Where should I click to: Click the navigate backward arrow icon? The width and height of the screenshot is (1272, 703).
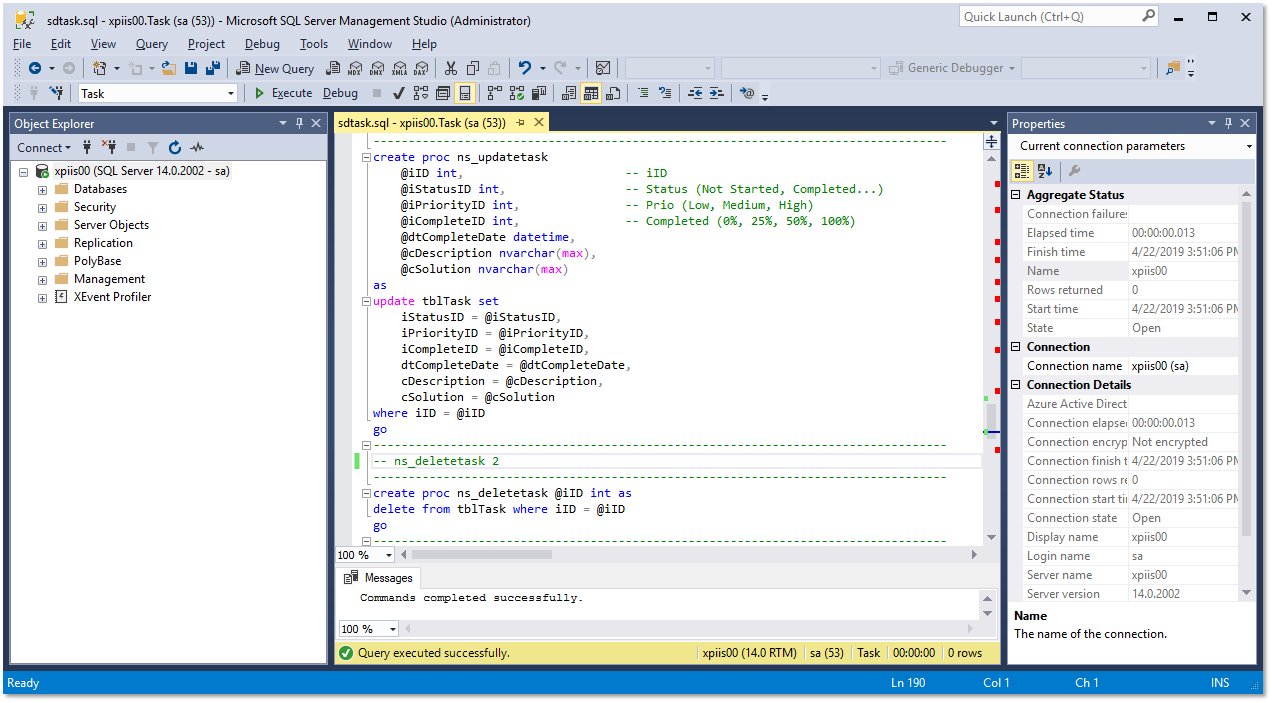click(35, 68)
